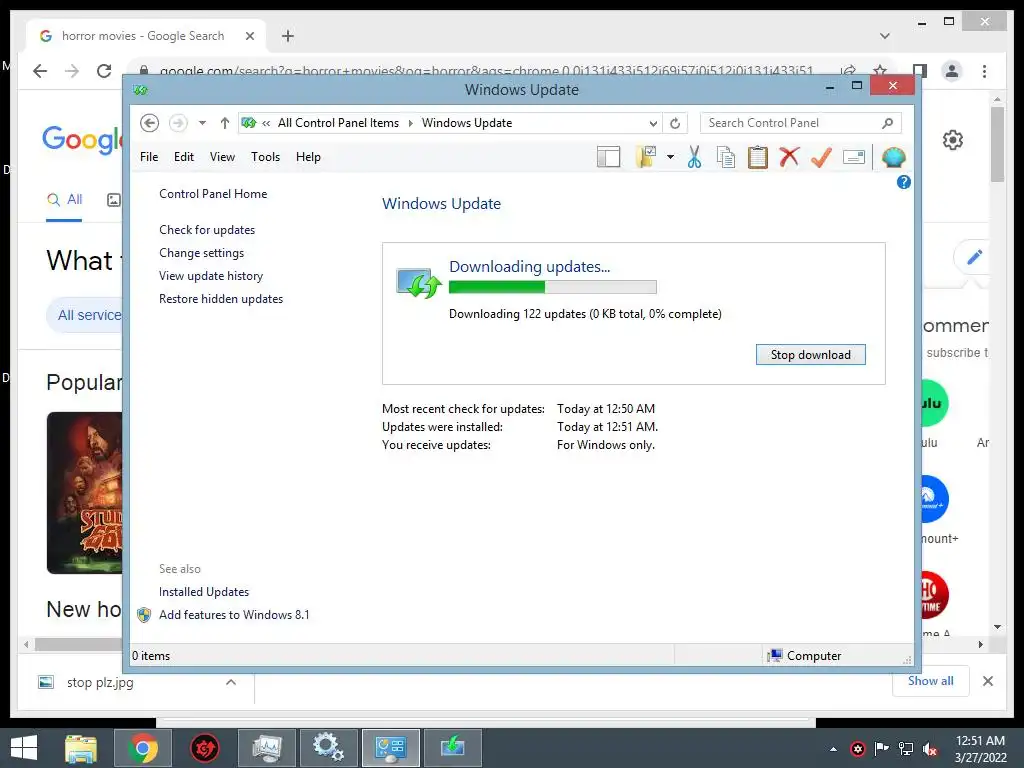Go up one level with up arrow
This screenshot has width=1024, height=768.
coord(225,123)
